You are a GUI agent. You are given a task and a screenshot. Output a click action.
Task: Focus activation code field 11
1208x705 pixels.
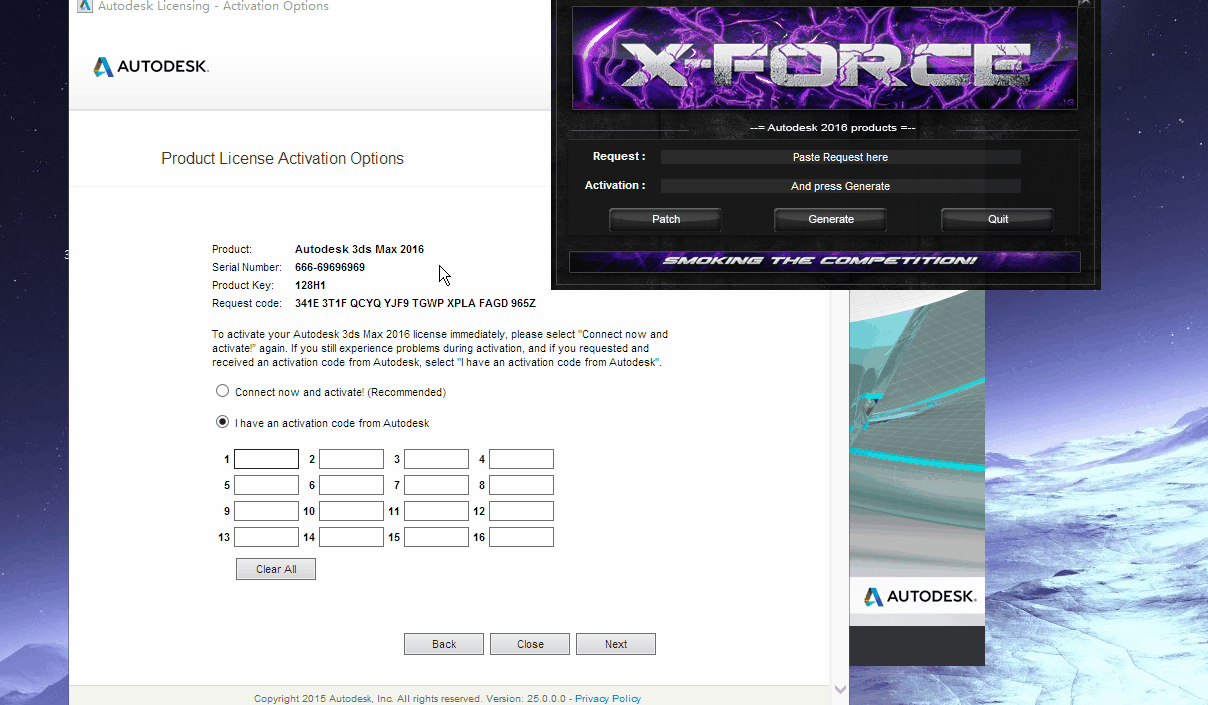tap(436, 511)
